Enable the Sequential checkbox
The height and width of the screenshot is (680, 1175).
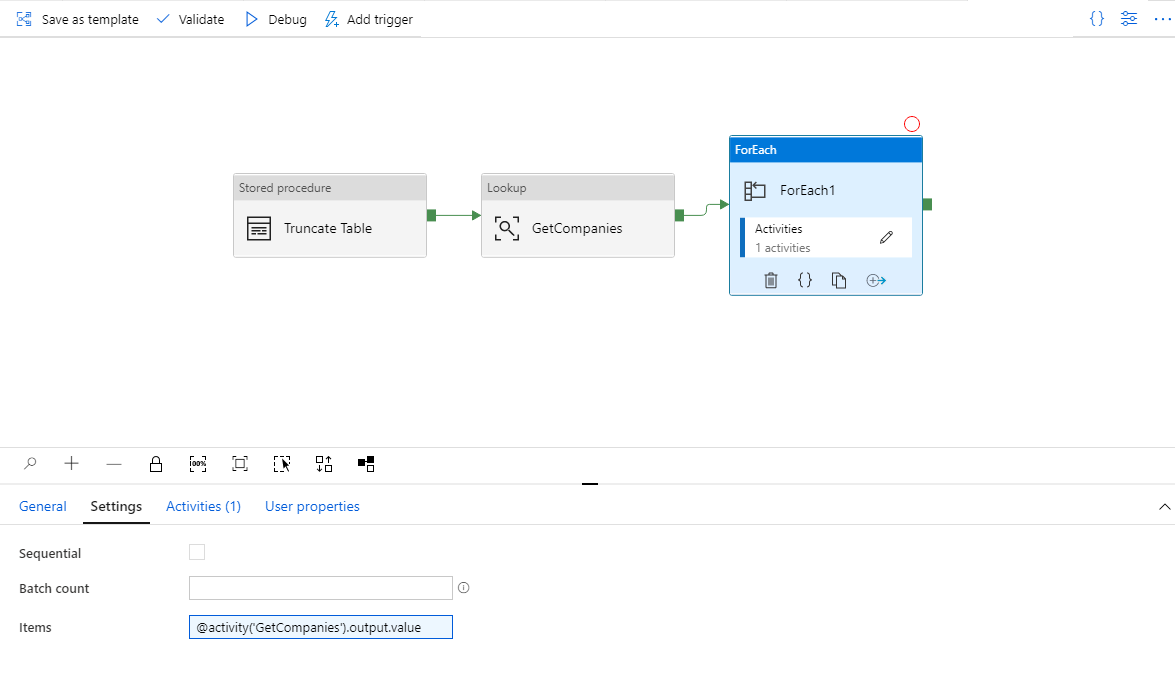tap(197, 551)
